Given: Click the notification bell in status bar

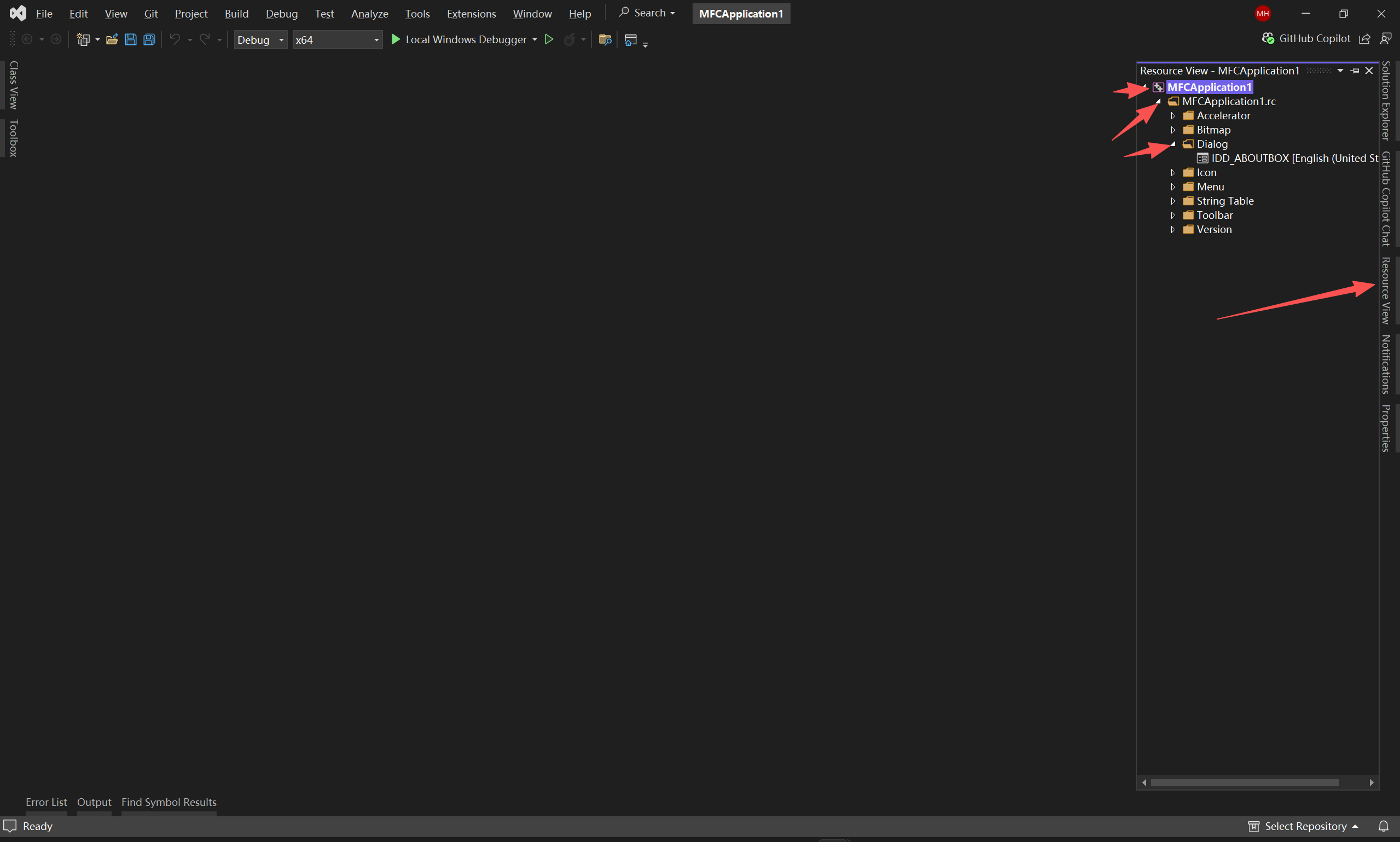Looking at the screenshot, I should [x=1384, y=826].
